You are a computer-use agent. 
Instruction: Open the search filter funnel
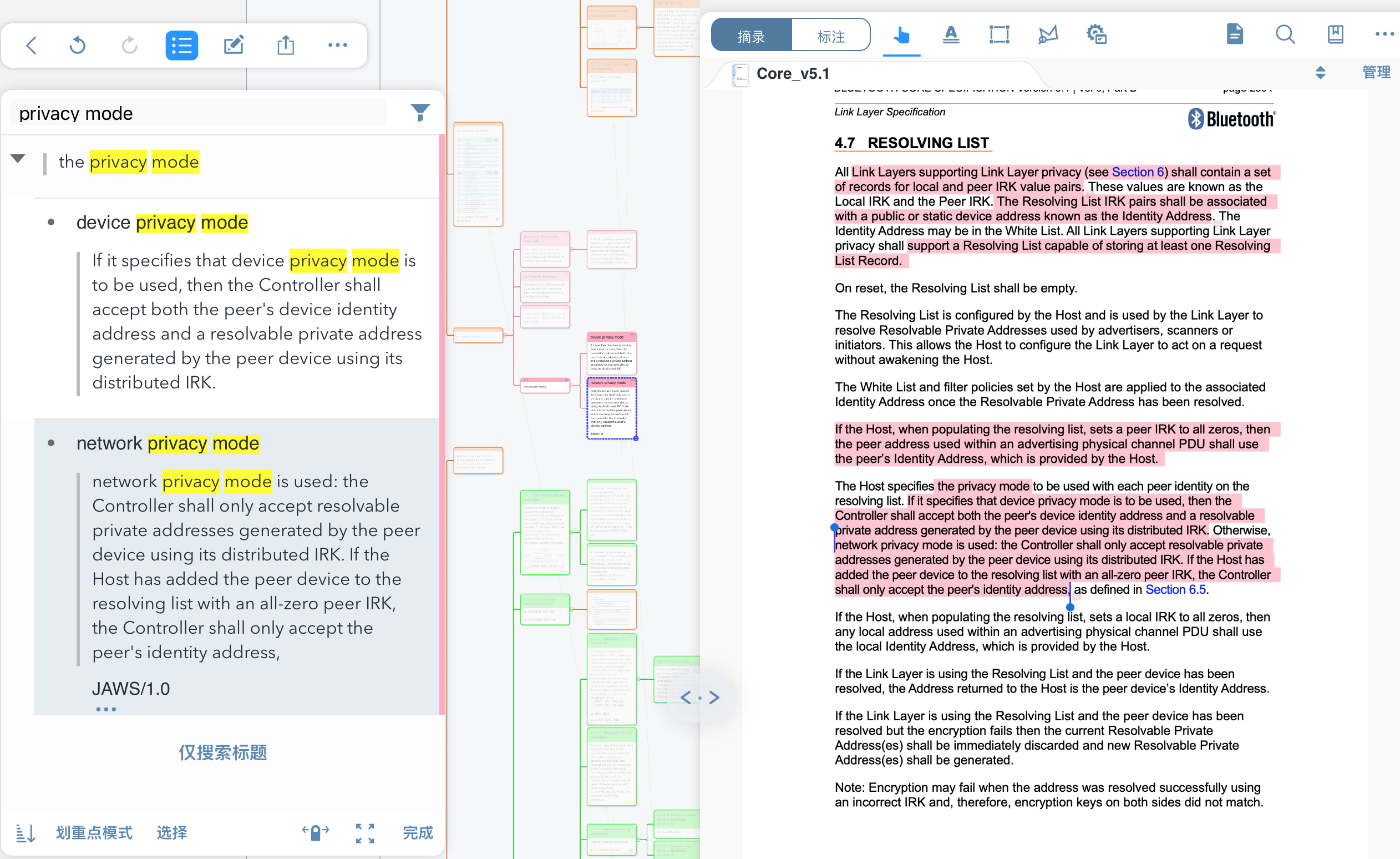(420, 113)
